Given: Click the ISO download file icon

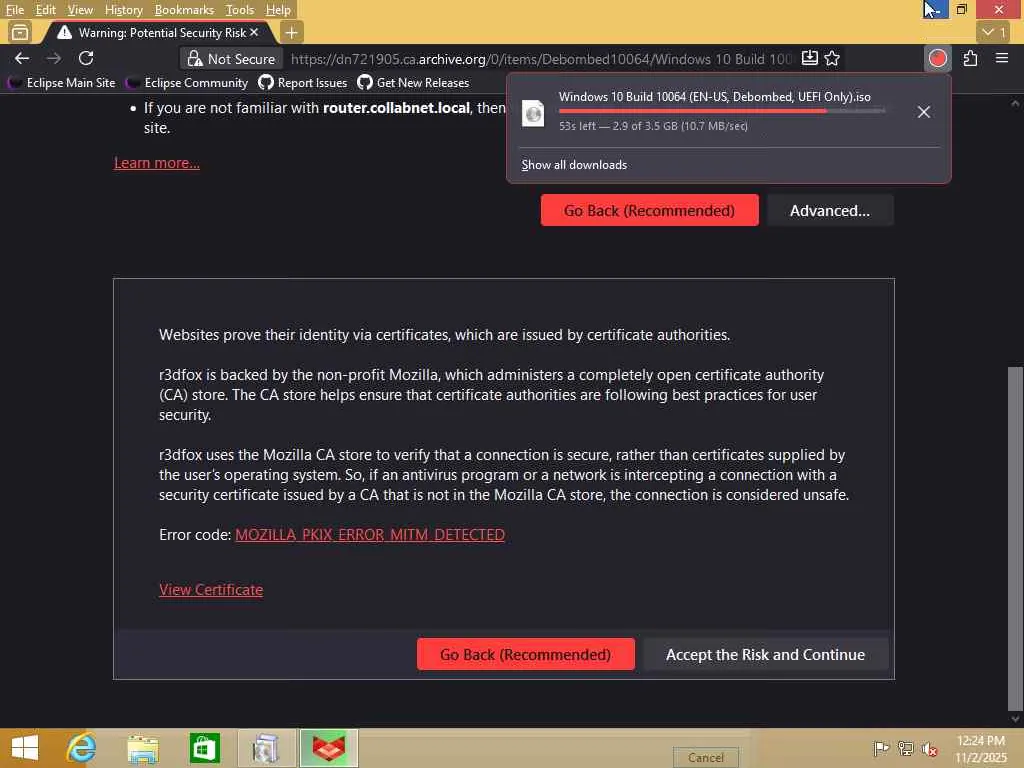Looking at the screenshot, I should pyautogui.click(x=533, y=113).
